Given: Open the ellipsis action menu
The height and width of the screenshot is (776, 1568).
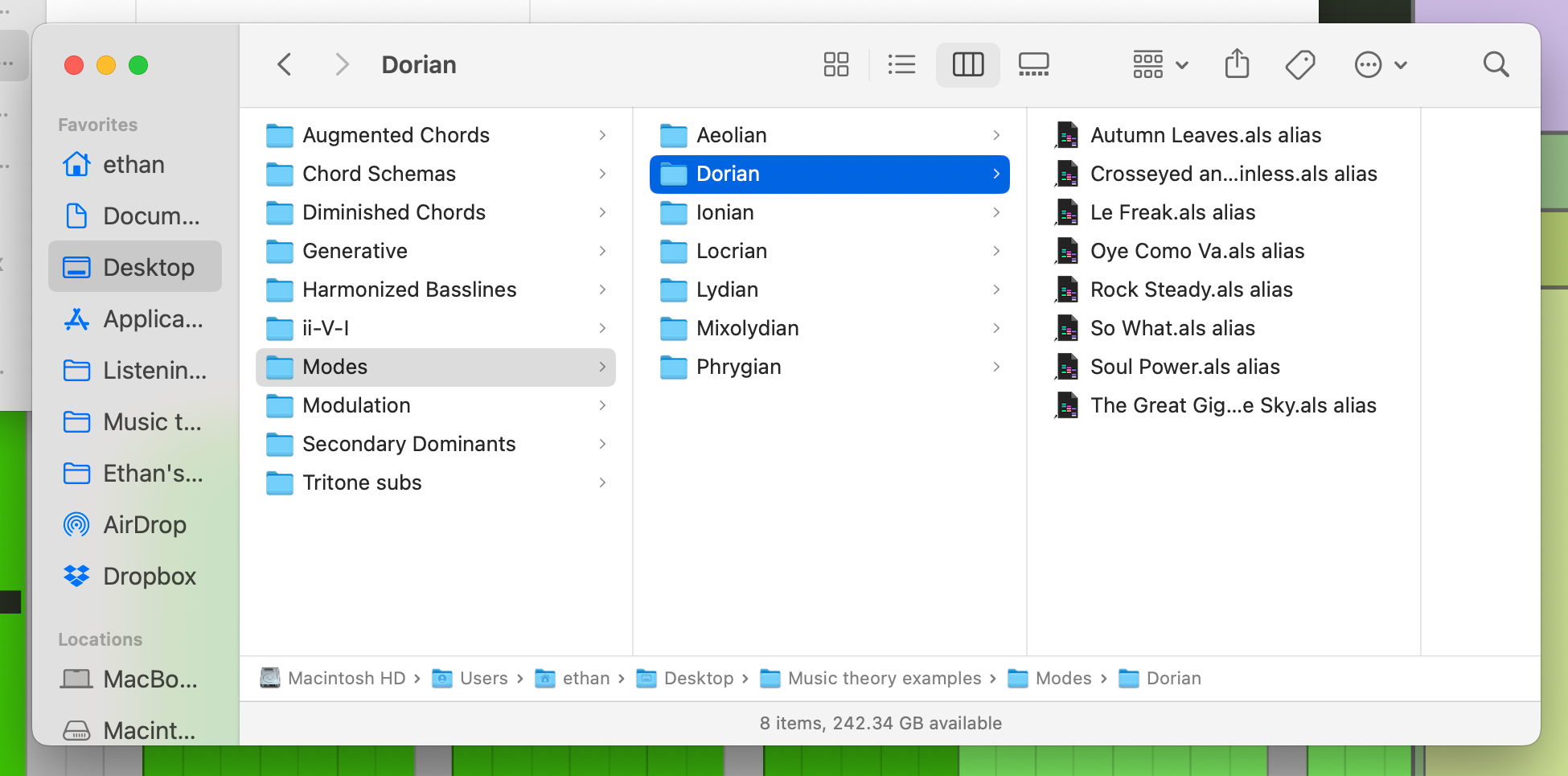Looking at the screenshot, I should (1380, 64).
